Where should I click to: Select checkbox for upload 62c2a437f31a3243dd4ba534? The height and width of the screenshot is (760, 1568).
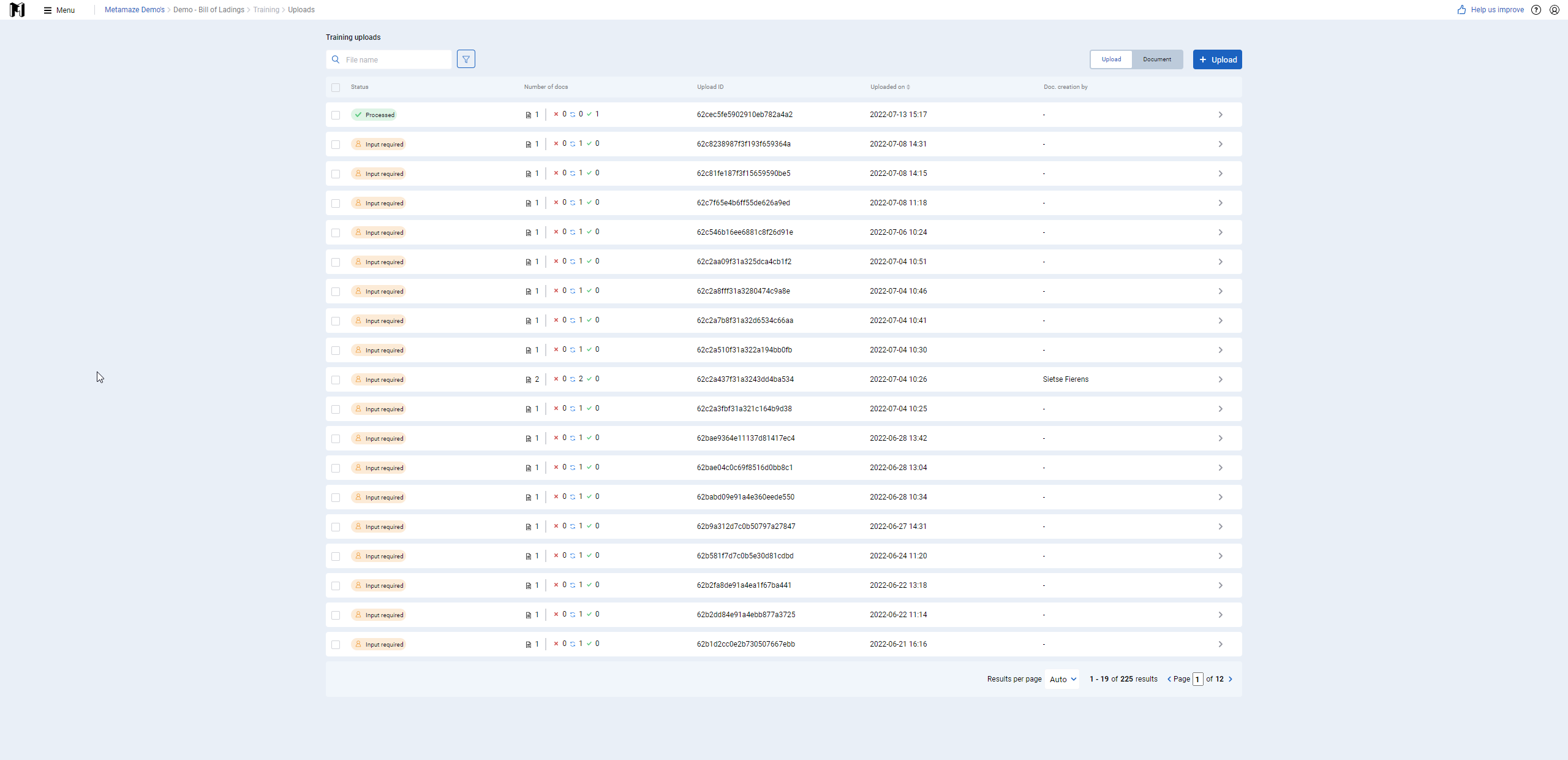pyautogui.click(x=336, y=380)
